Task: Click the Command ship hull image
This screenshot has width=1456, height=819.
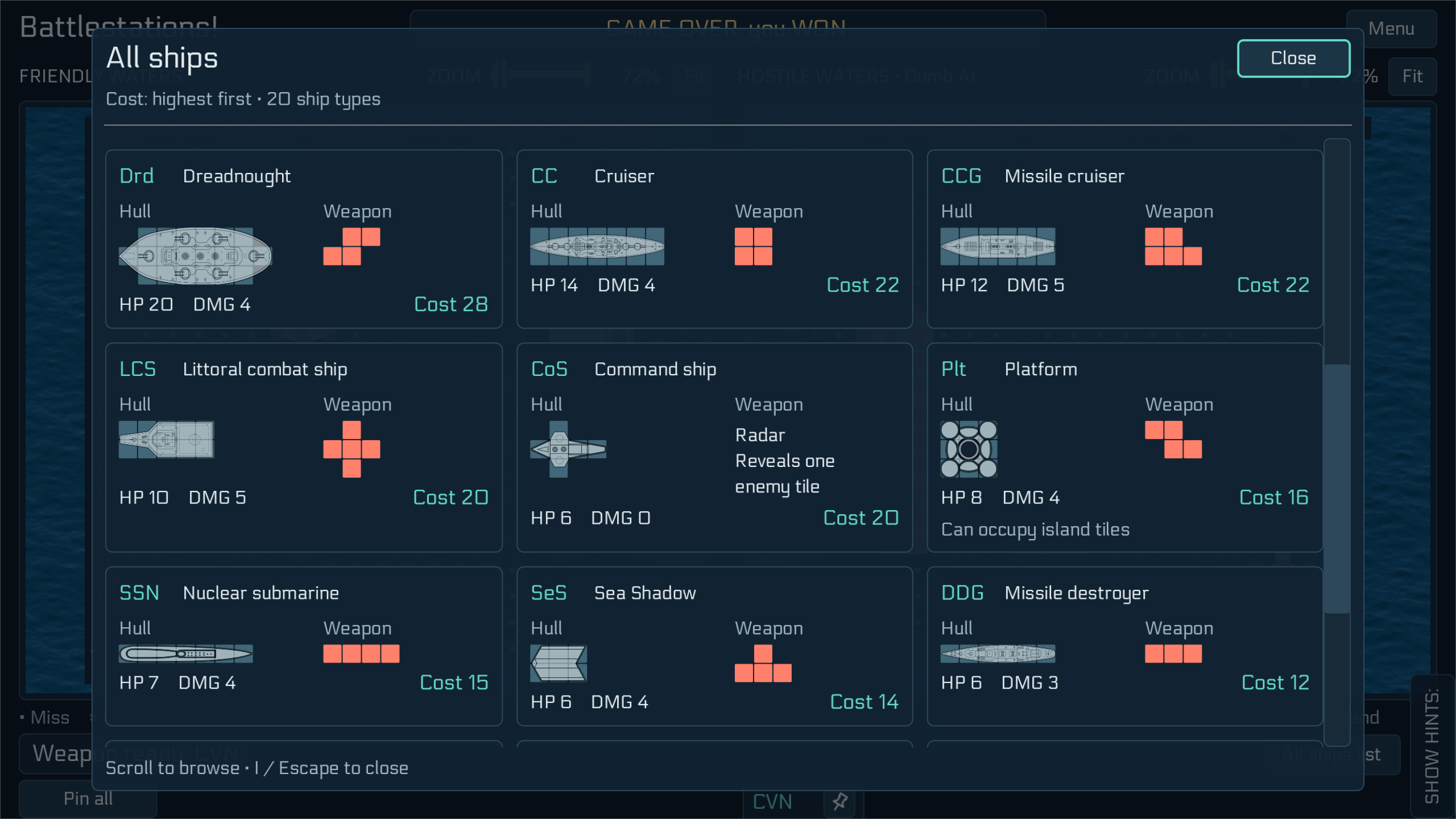Action: [x=568, y=449]
